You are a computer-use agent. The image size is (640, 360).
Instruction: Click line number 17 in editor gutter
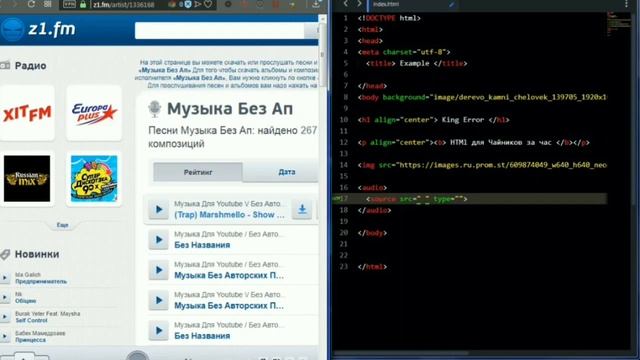344,199
